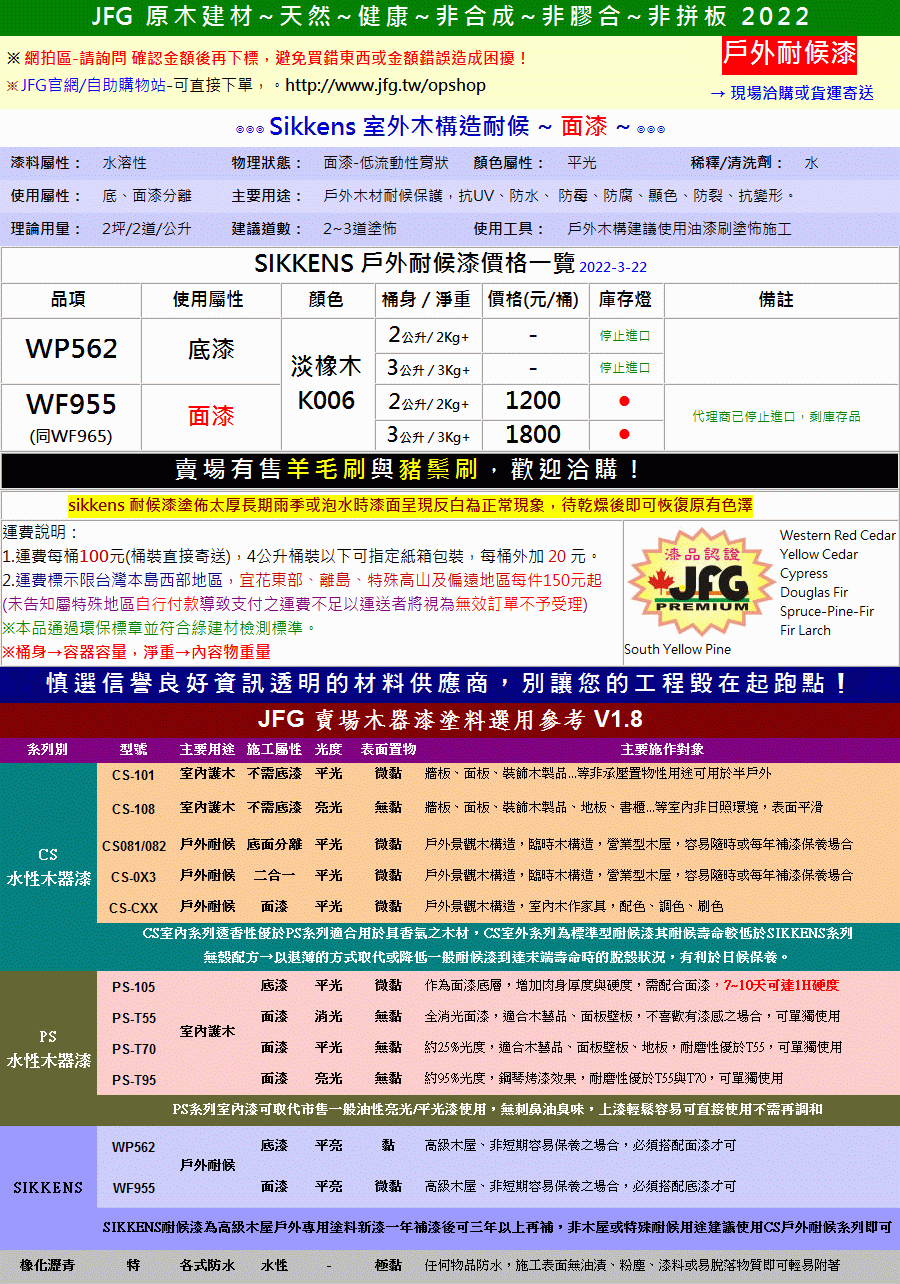Screen dimensions: 900x1284
Task: Select the PS-T70 model label
Action: click(x=133, y=1049)
